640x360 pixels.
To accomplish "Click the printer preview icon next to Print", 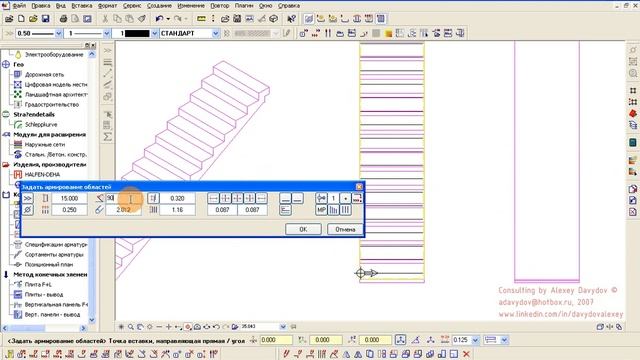I will click(x=75, y=19).
